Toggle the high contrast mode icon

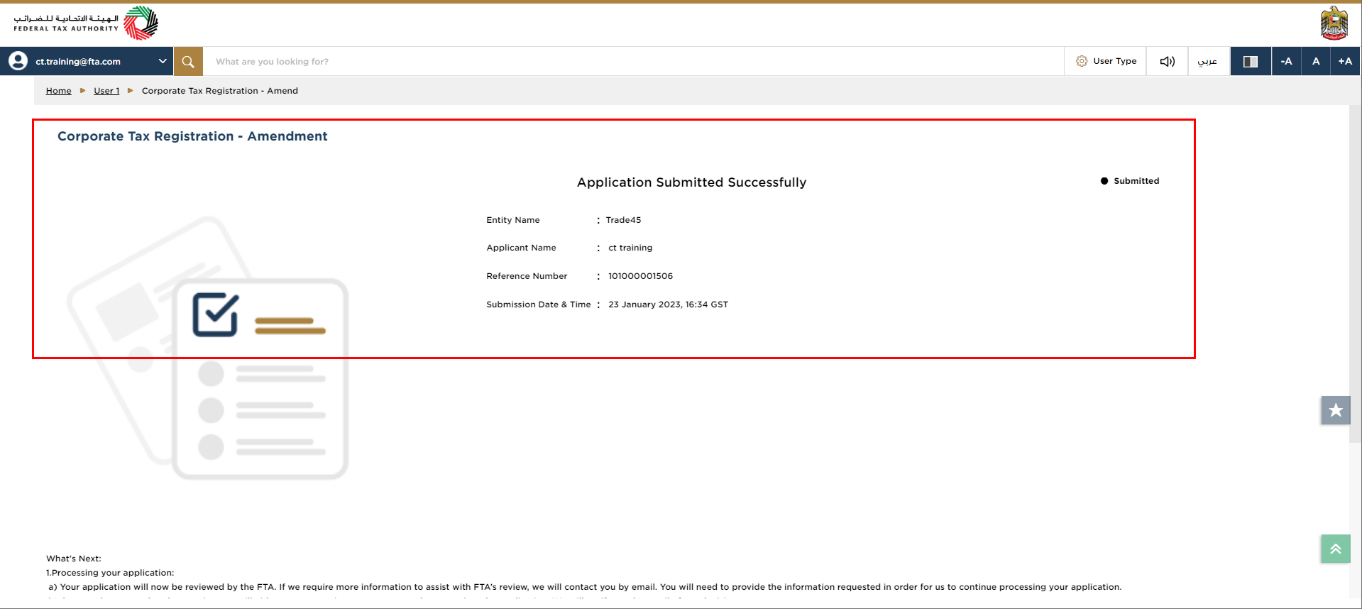(x=1250, y=61)
